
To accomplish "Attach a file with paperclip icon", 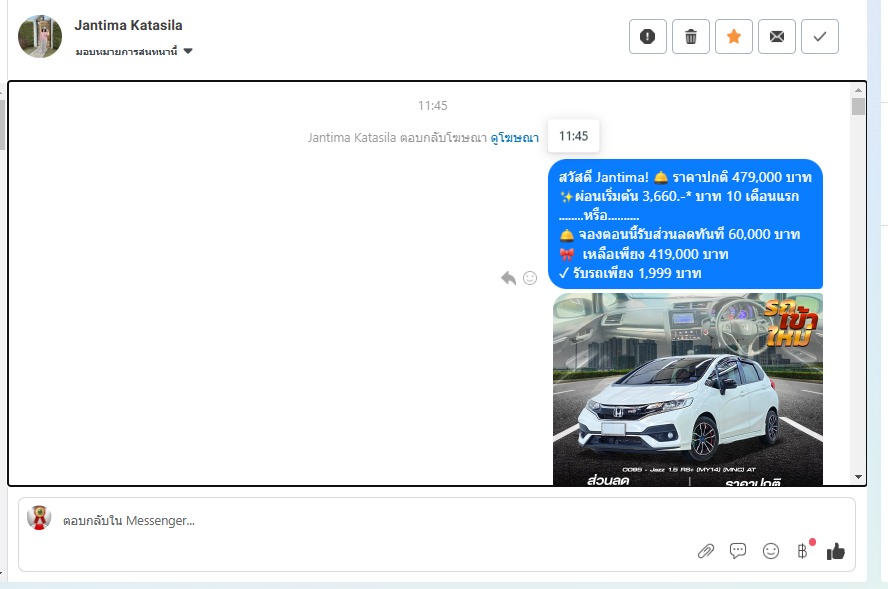I will pyautogui.click(x=706, y=551).
